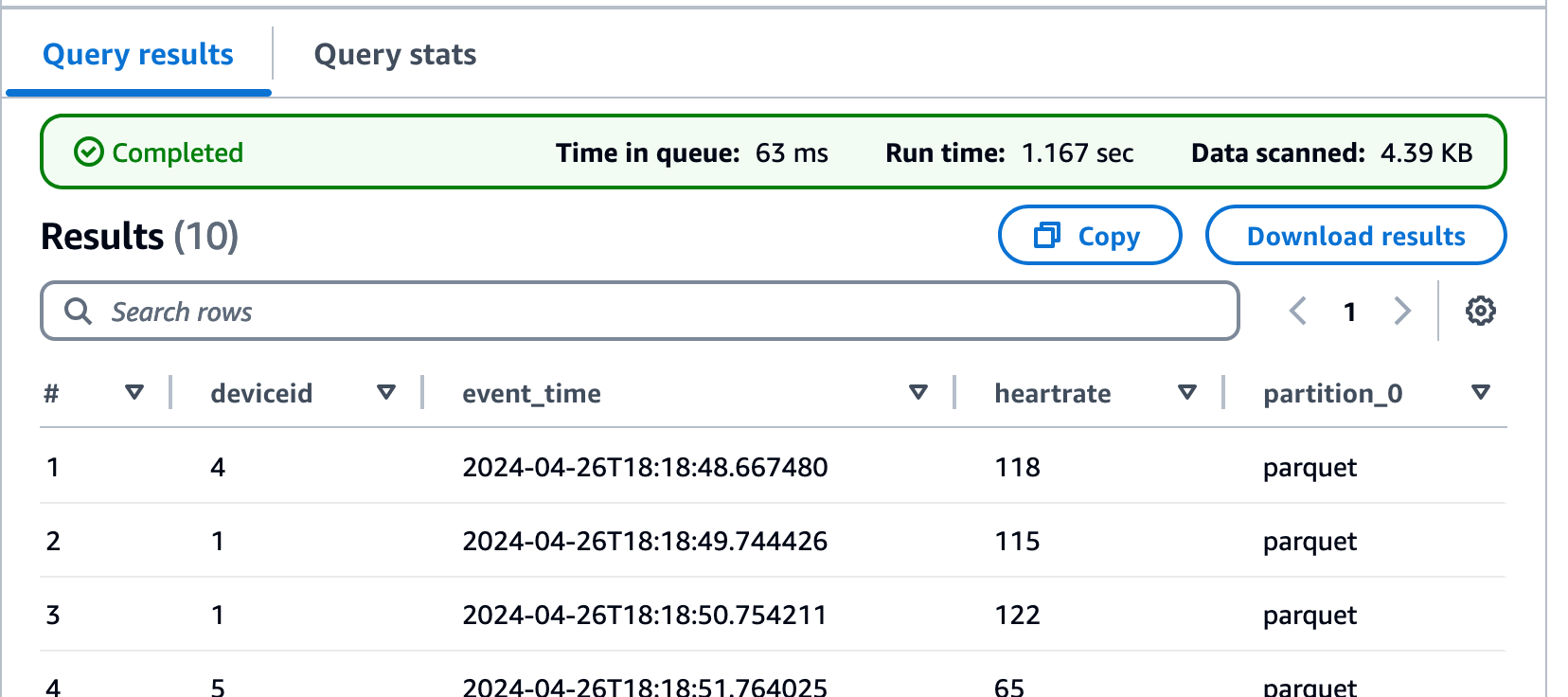Click the Run time value 1.167 sec

coord(1078,152)
